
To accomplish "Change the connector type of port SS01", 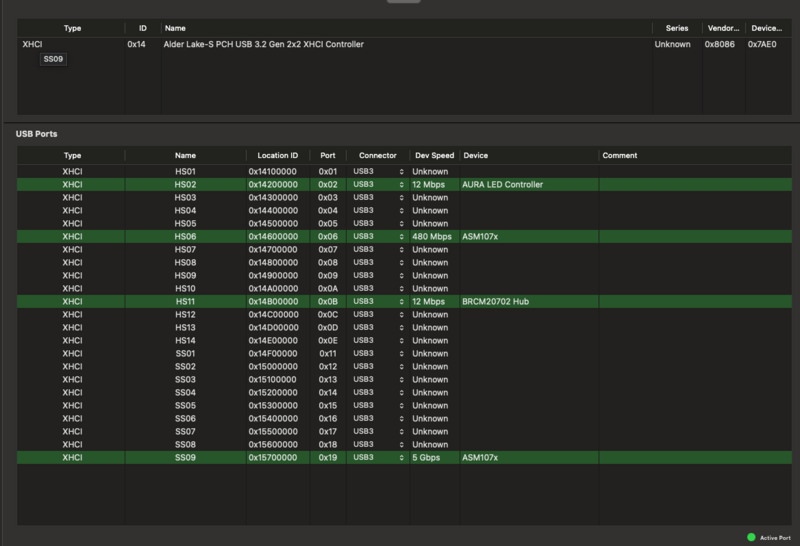I will point(378,354).
